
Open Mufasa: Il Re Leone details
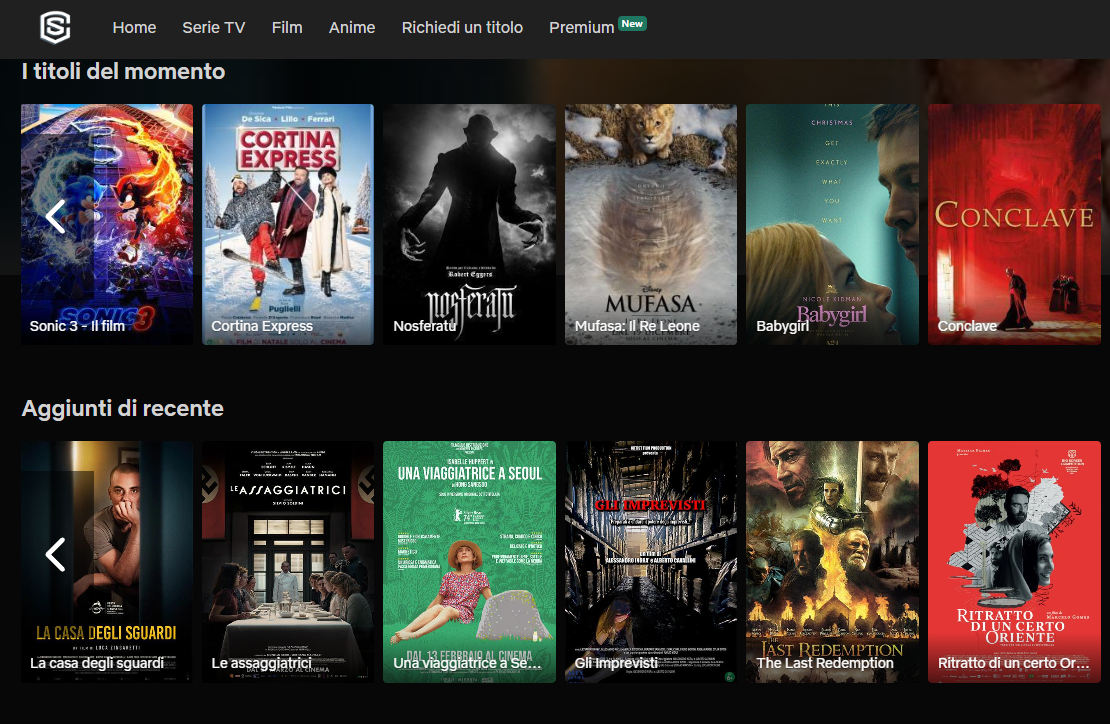tap(650, 224)
